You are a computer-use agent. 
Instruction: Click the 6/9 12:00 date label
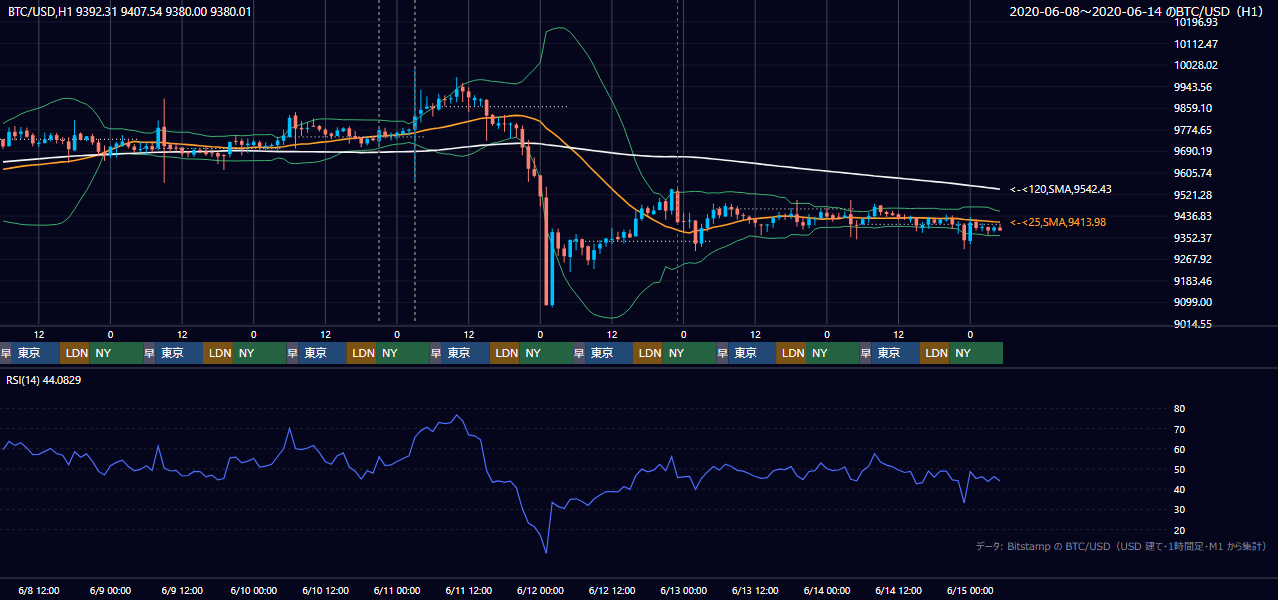coord(183,590)
